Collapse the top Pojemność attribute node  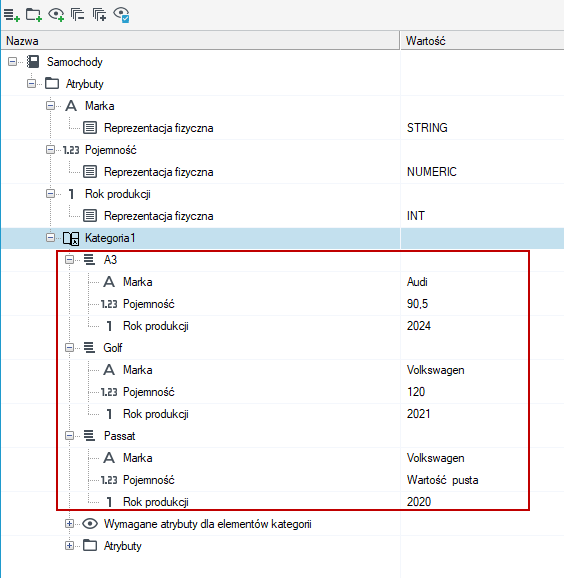tap(50, 150)
